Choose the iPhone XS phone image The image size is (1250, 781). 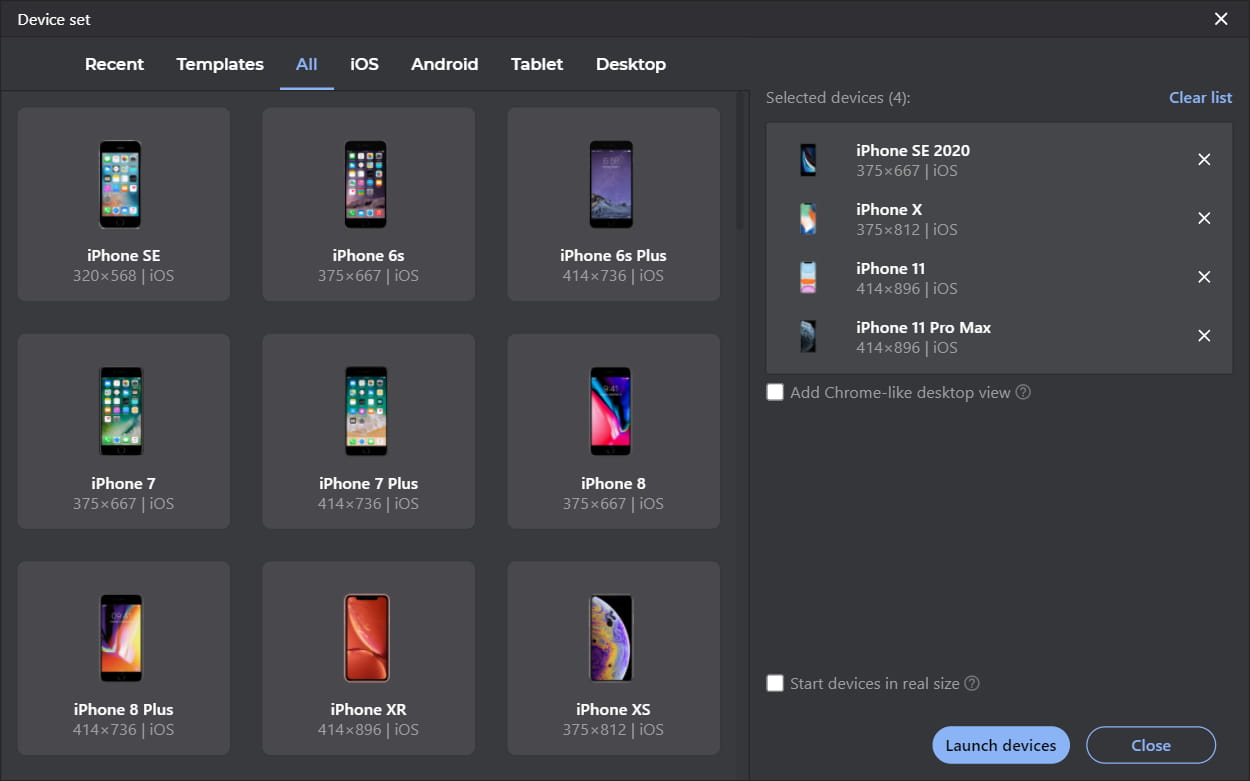[x=610, y=639]
